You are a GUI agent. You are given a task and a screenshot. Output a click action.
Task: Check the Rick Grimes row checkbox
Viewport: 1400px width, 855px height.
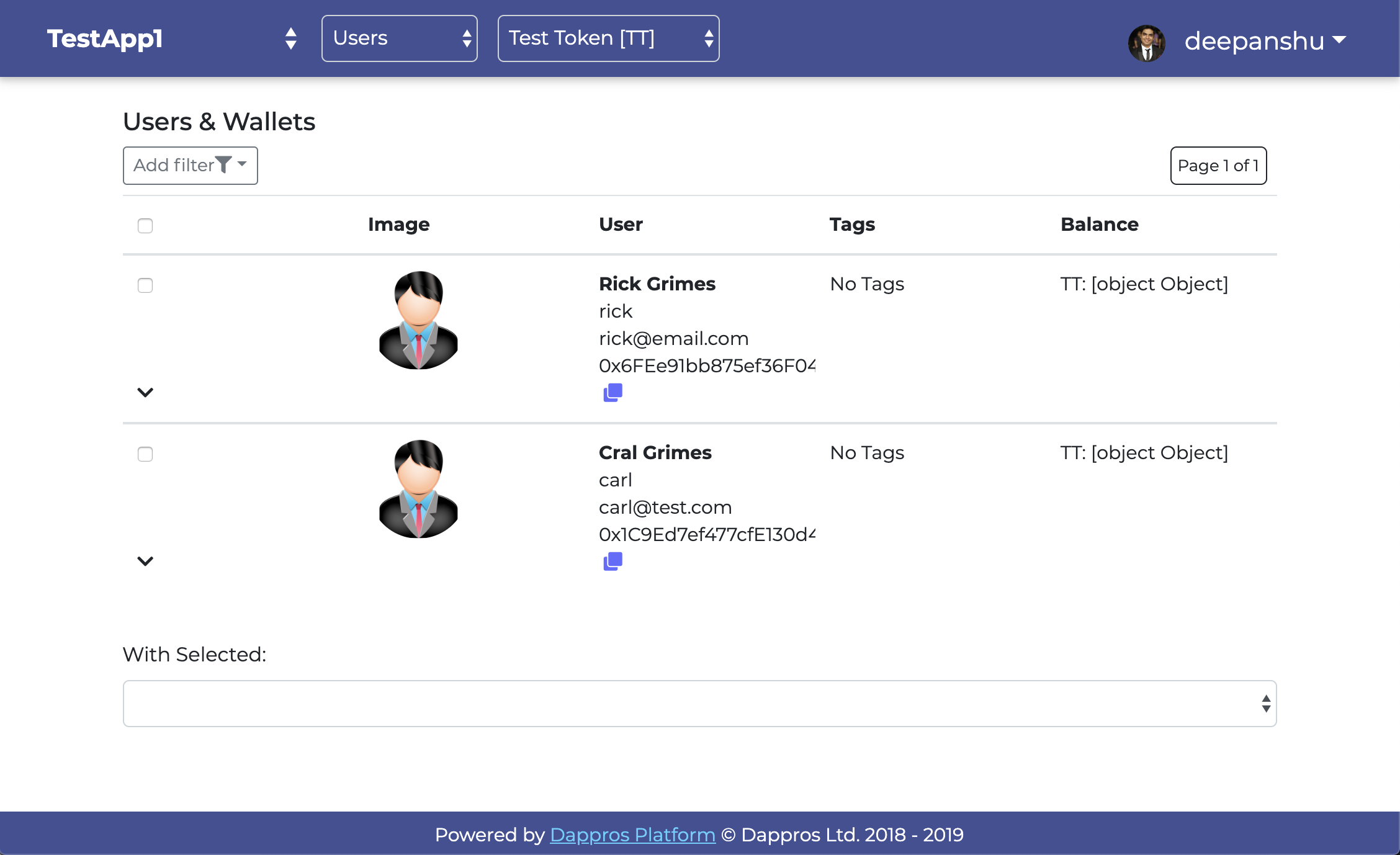point(145,285)
